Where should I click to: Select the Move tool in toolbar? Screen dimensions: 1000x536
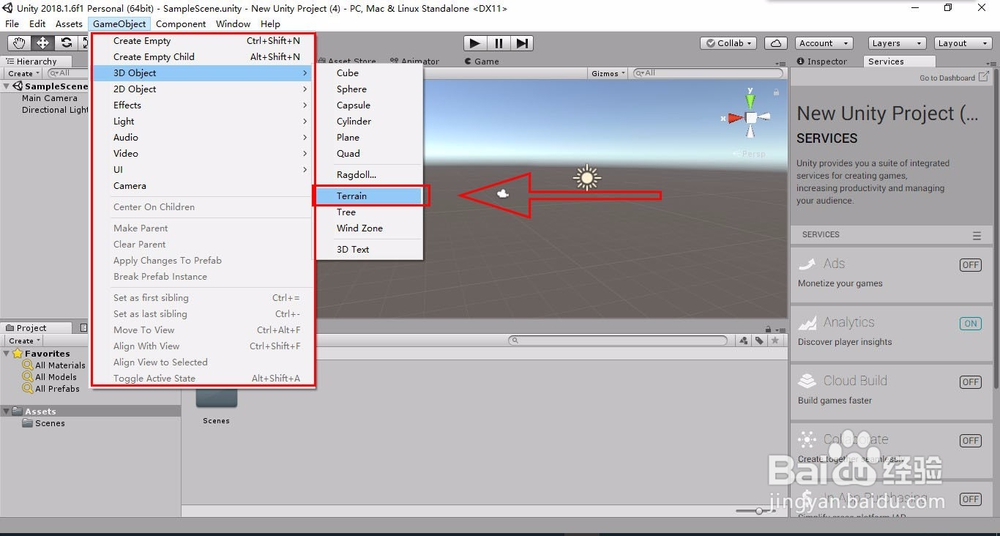coord(43,43)
